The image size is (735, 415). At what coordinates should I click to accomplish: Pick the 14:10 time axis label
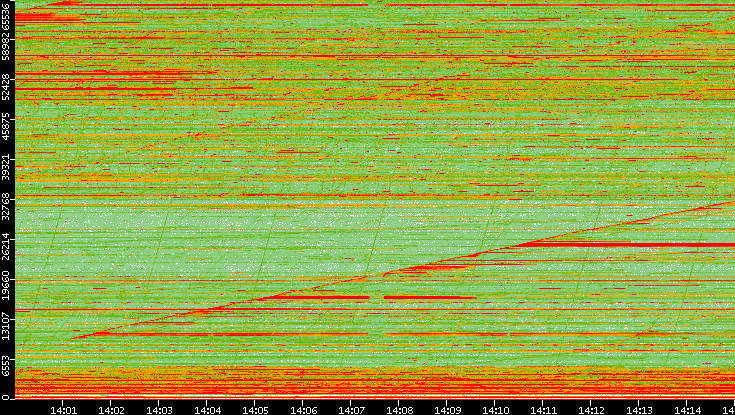[x=495, y=410]
